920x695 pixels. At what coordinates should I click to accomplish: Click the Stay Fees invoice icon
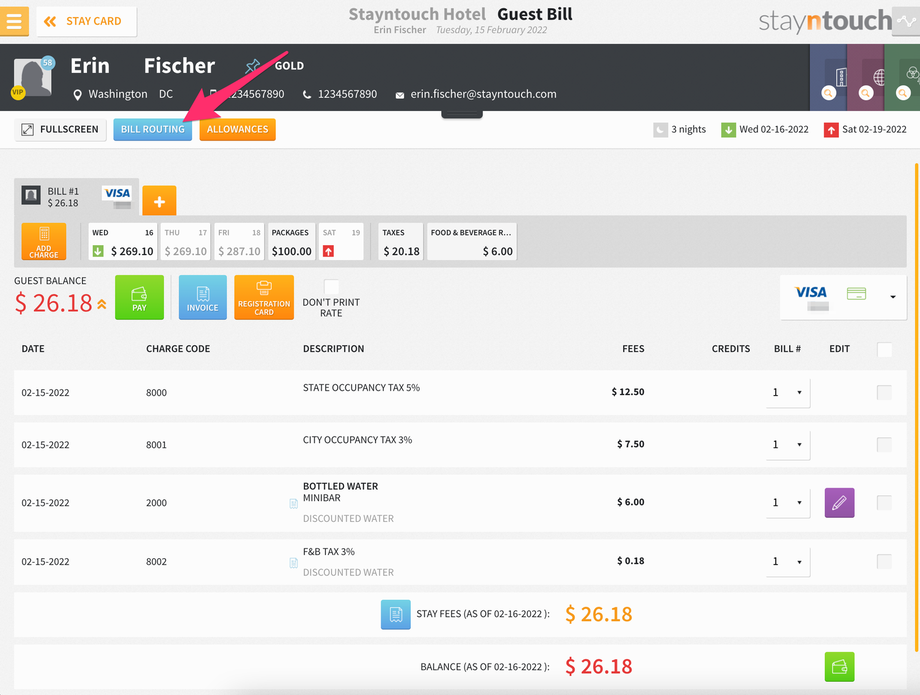[x=395, y=615]
